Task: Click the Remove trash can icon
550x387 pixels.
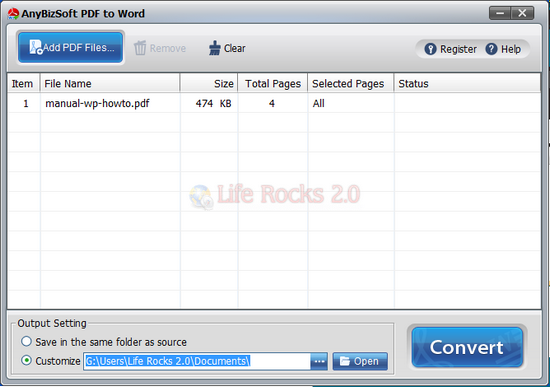Action: coord(140,48)
